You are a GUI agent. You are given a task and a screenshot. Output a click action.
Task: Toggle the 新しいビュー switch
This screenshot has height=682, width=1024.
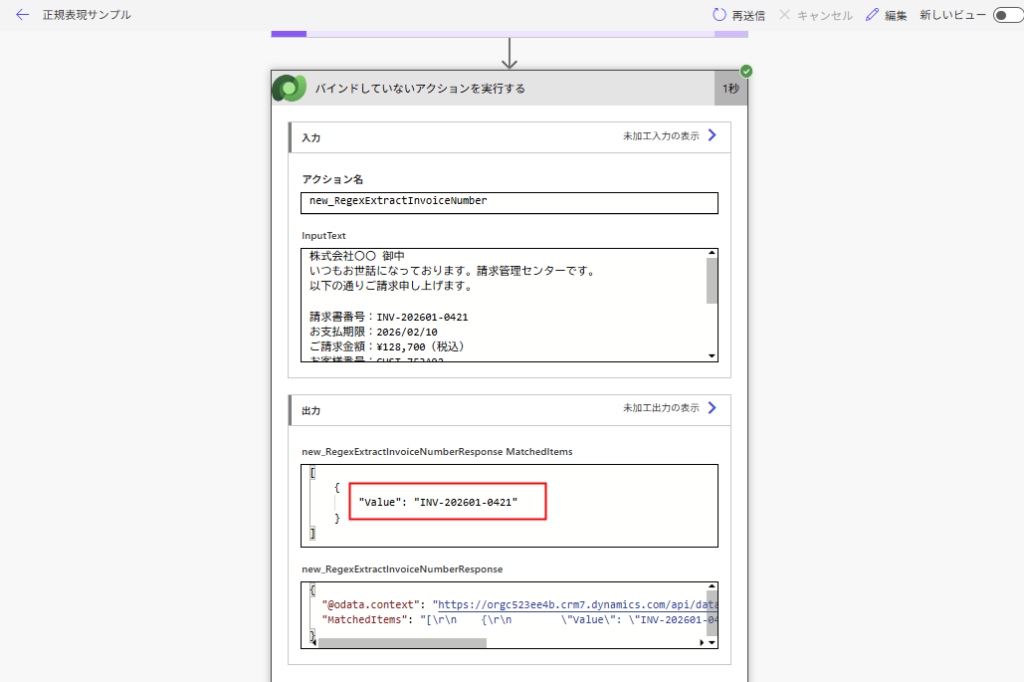[1007, 15]
